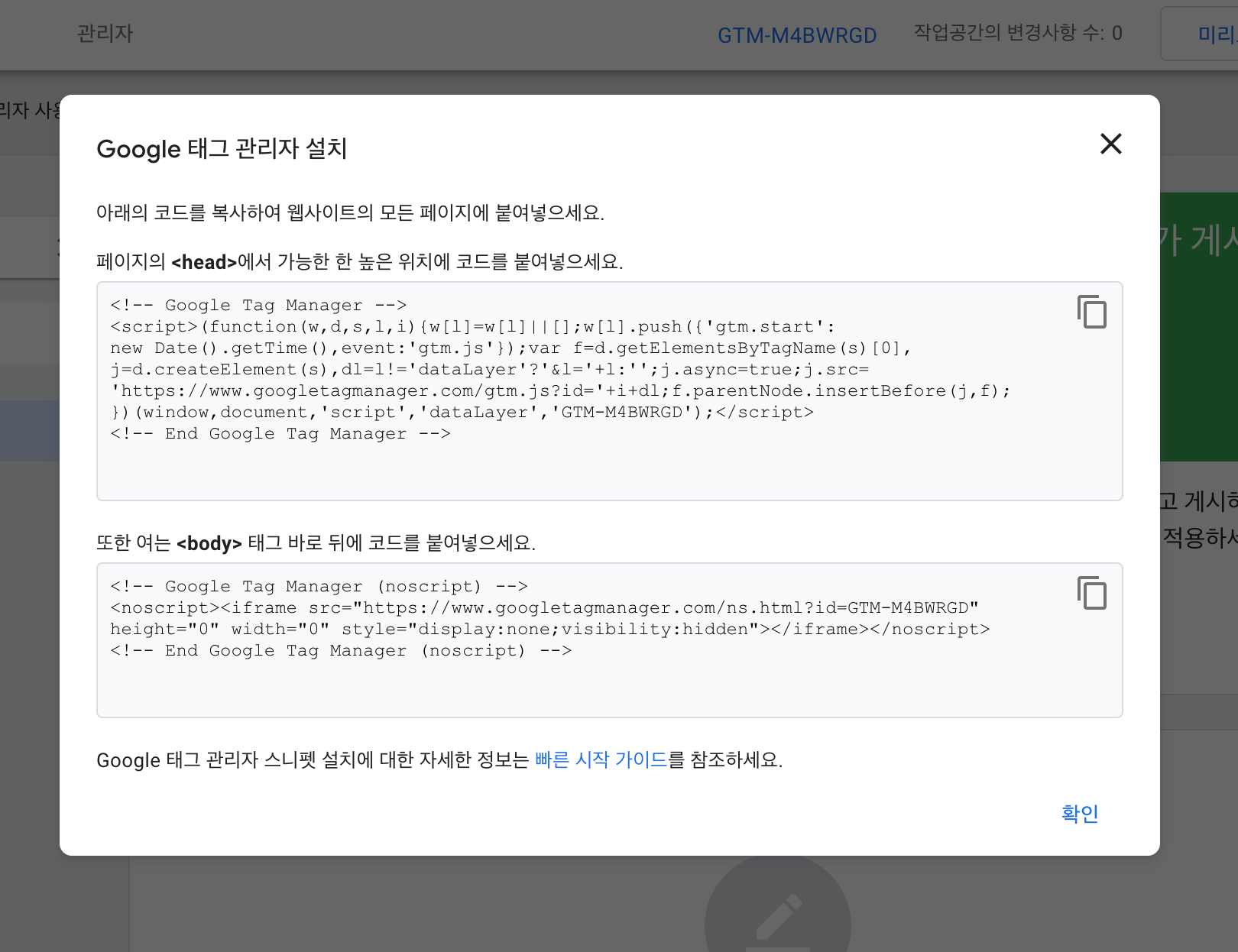Click inside the head snippet code box
This screenshot has height=952, width=1238.
pyautogui.click(x=535, y=367)
